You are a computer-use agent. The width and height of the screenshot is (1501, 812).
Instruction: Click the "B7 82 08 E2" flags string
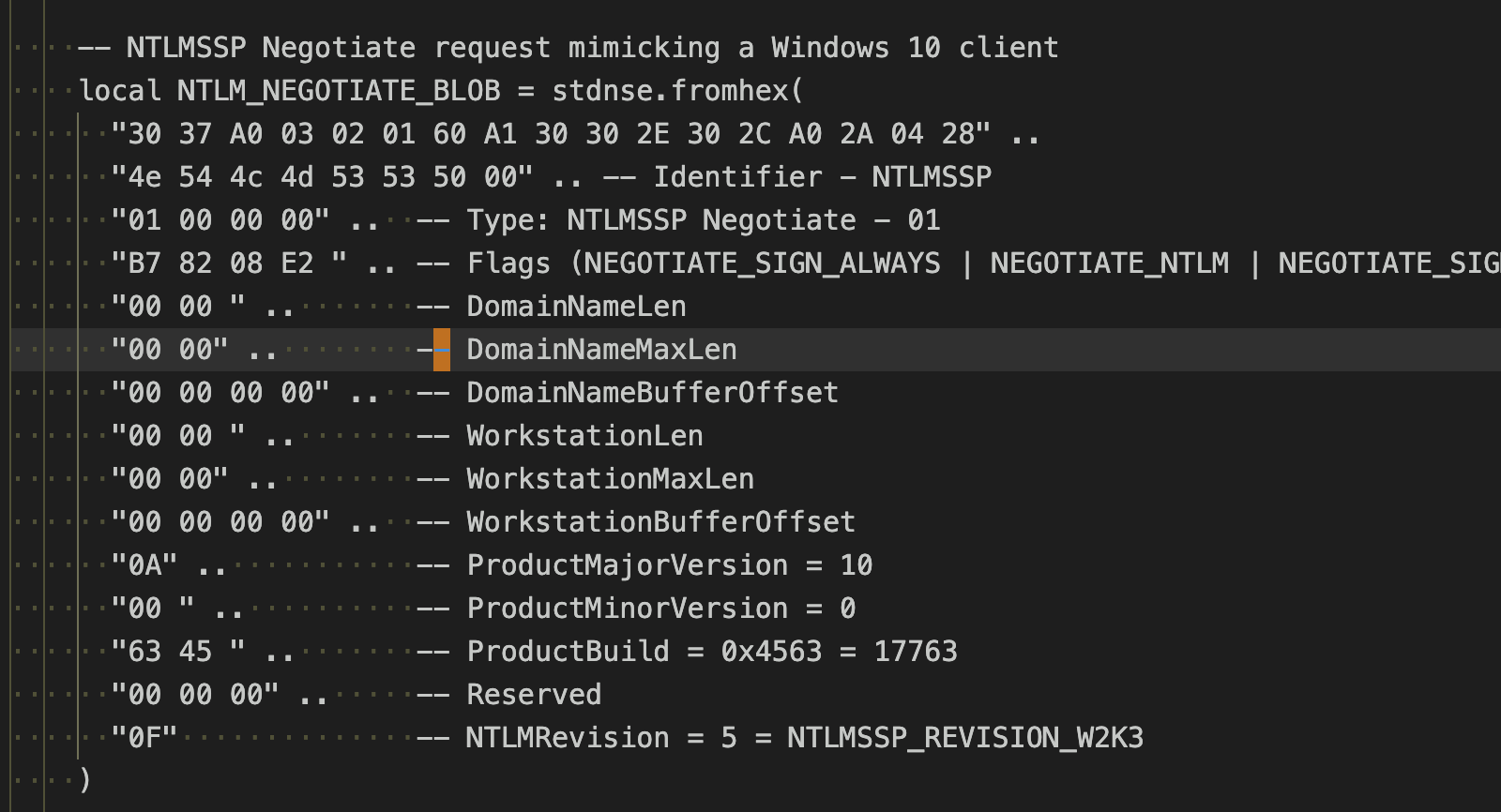[229, 263]
